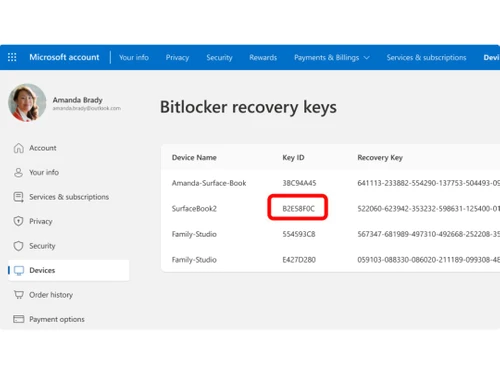Viewport: 500px width, 375px height.
Task: Open Your info in the left sidebar
Action: point(44,172)
